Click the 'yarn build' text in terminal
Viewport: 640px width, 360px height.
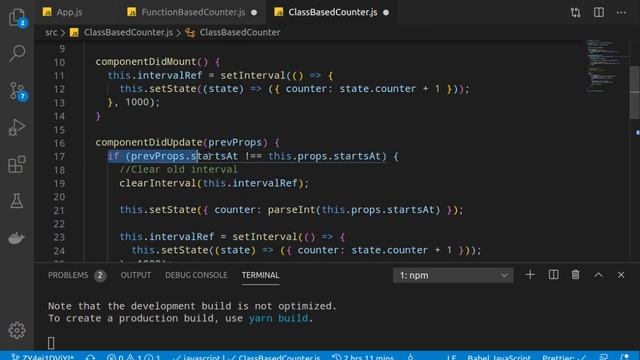point(278,318)
